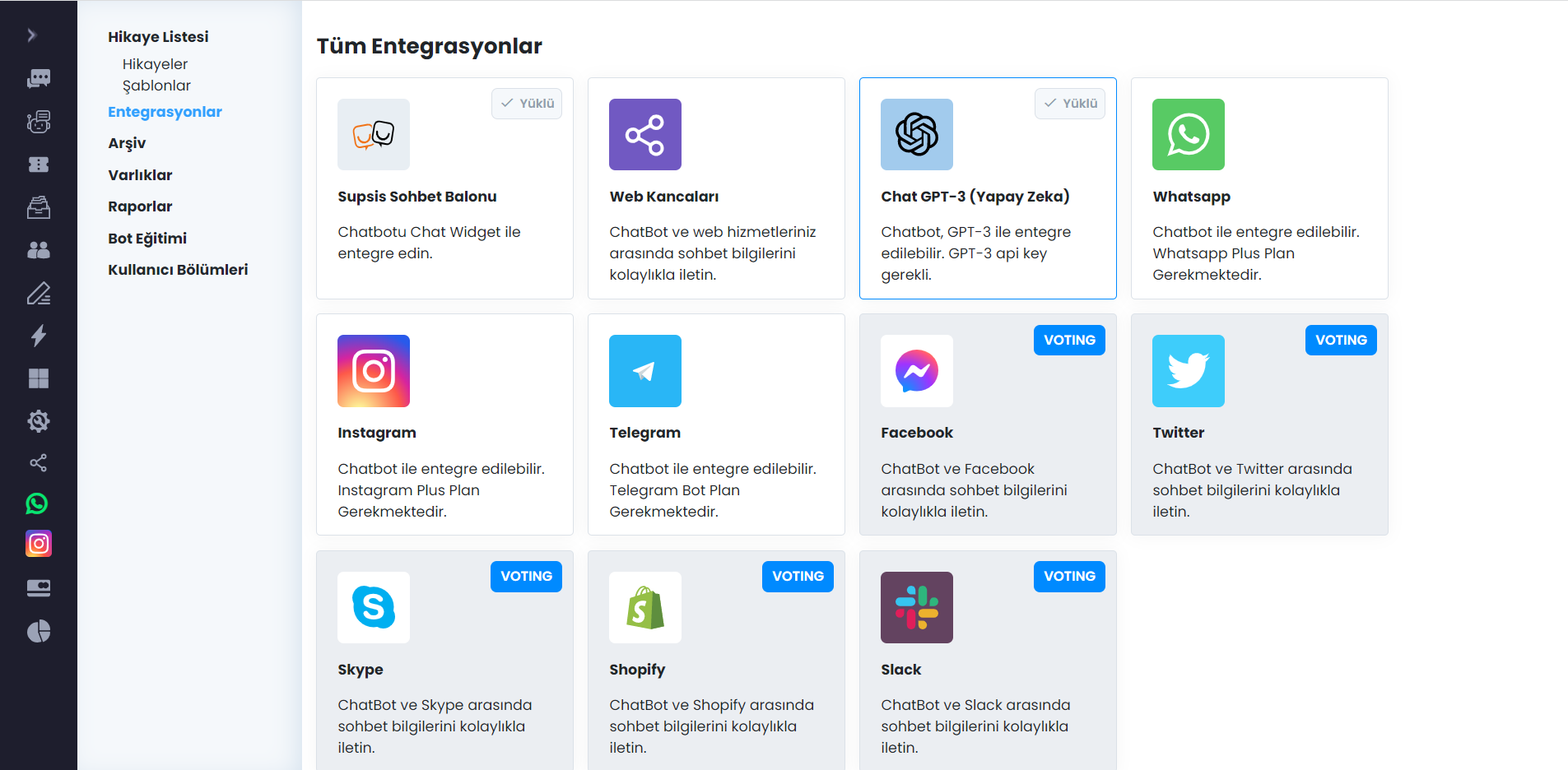Click Yüklü badge on Chat GPT-3 card

[x=1070, y=104]
